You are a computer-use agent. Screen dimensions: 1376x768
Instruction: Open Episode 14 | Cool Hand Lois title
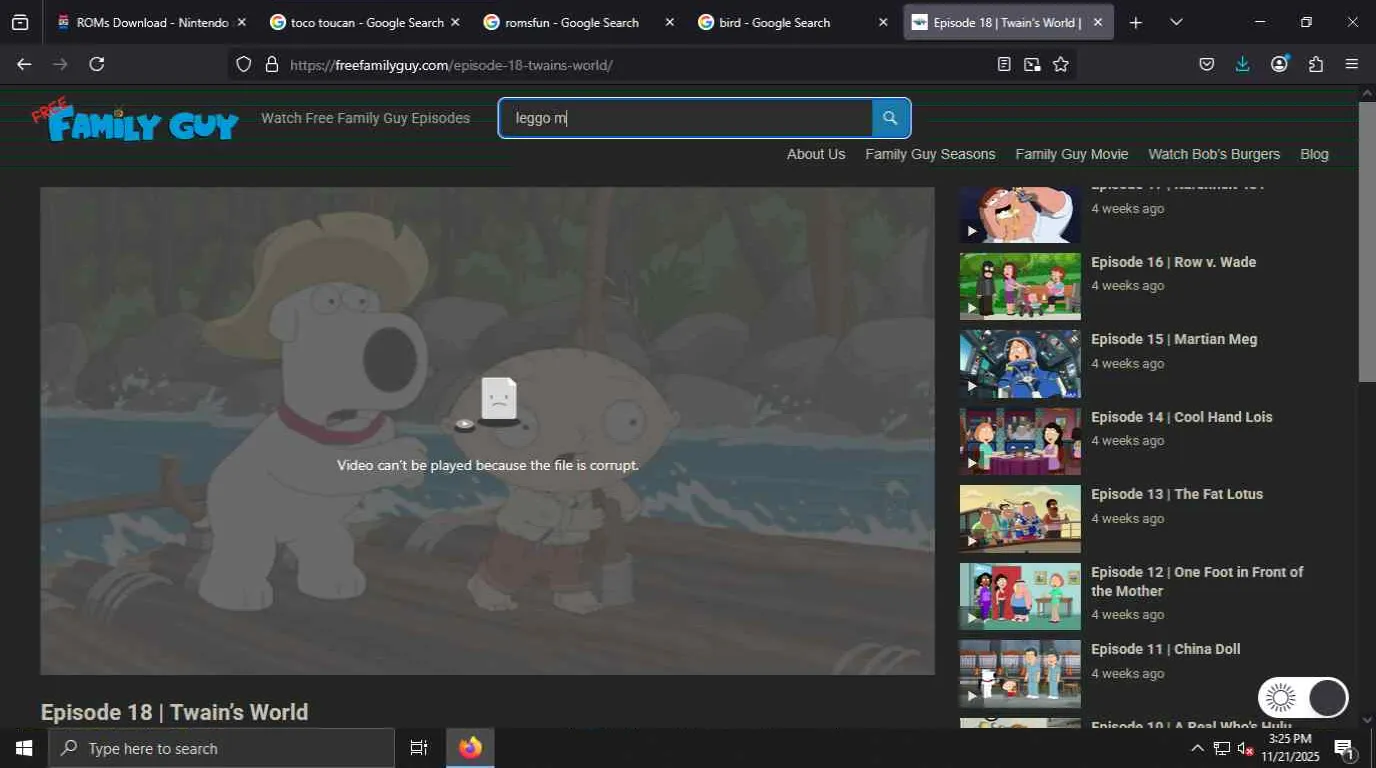coord(1182,417)
